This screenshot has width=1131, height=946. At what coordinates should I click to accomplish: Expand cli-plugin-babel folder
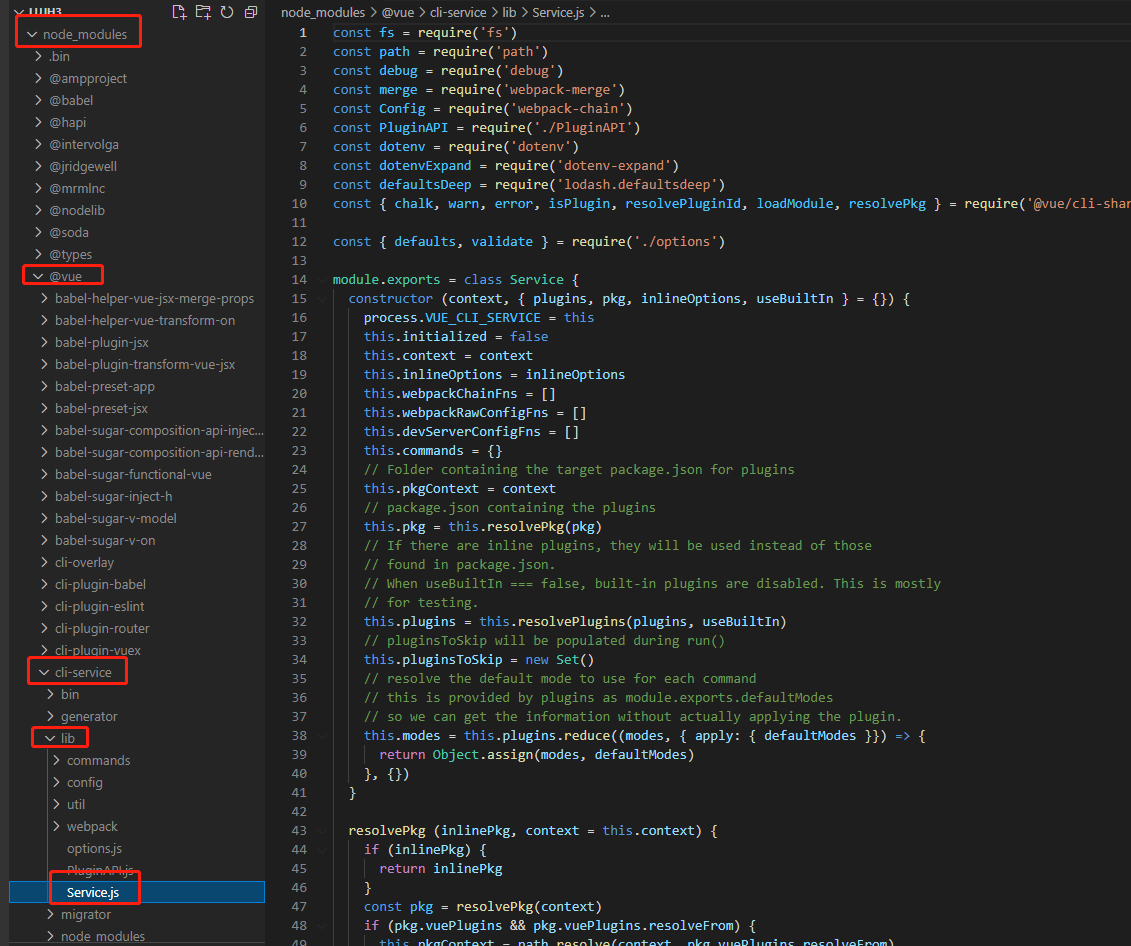pos(45,584)
